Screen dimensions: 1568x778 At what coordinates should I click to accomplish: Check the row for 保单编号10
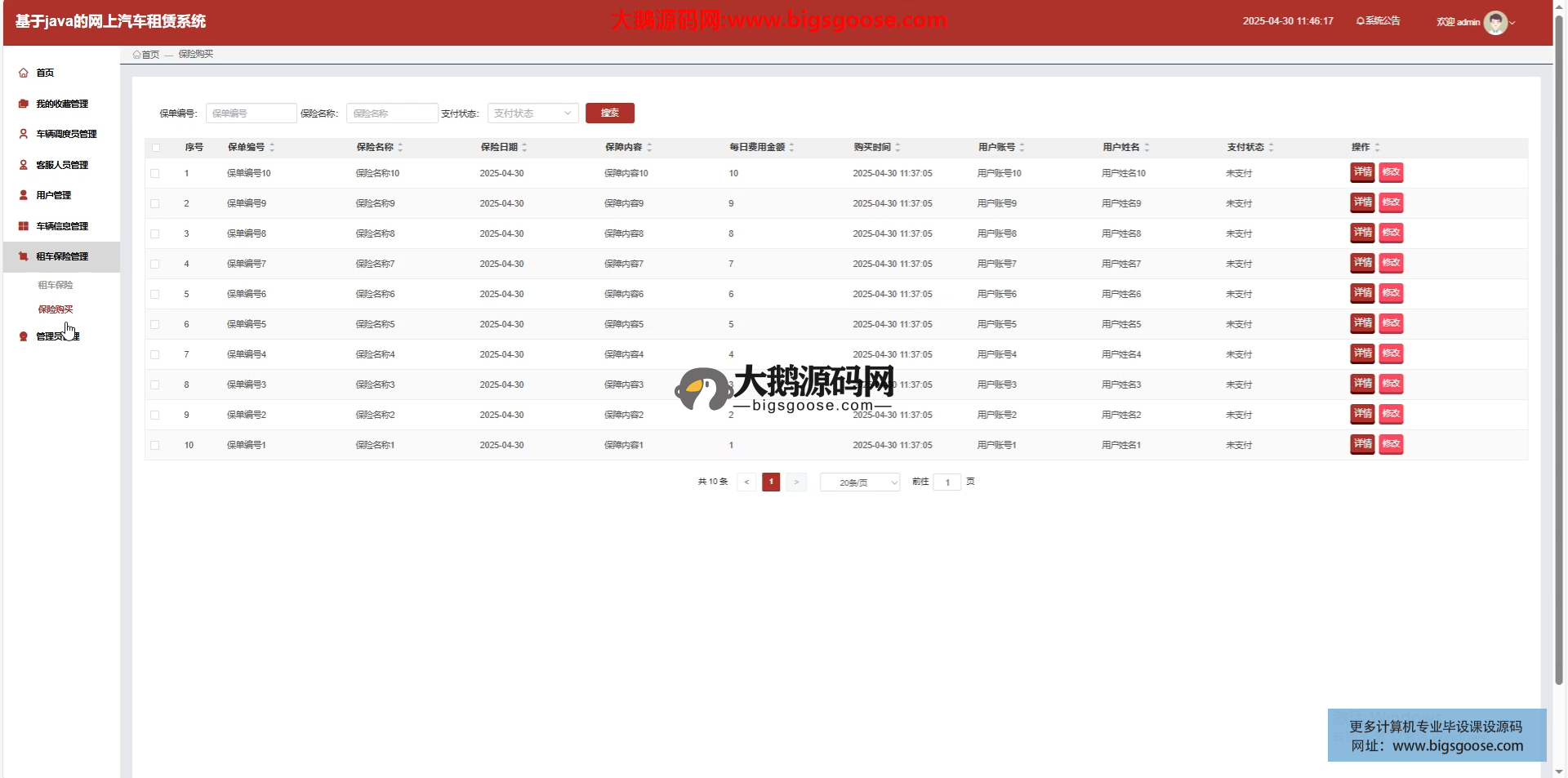155,173
